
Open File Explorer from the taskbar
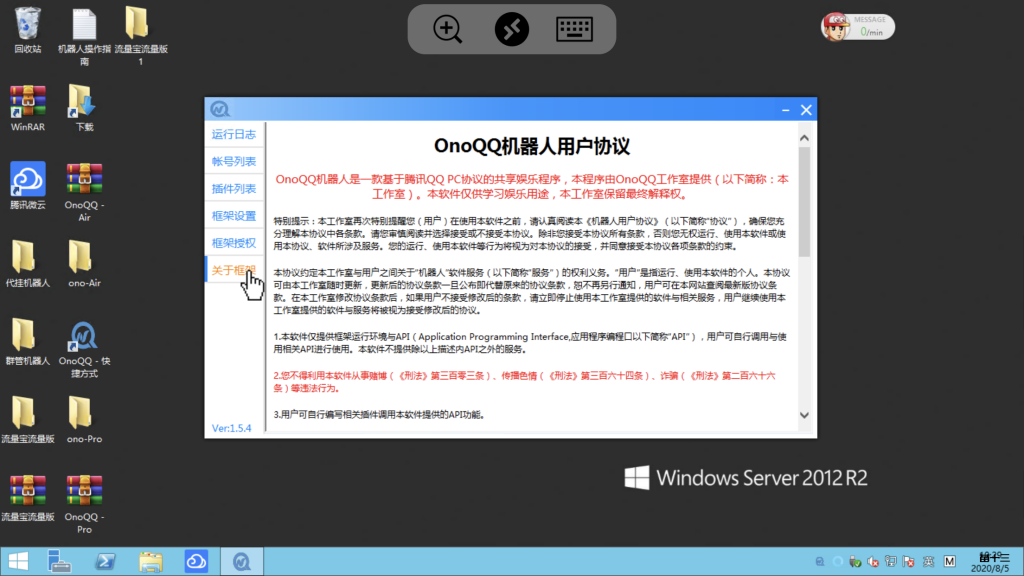point(151,562)
